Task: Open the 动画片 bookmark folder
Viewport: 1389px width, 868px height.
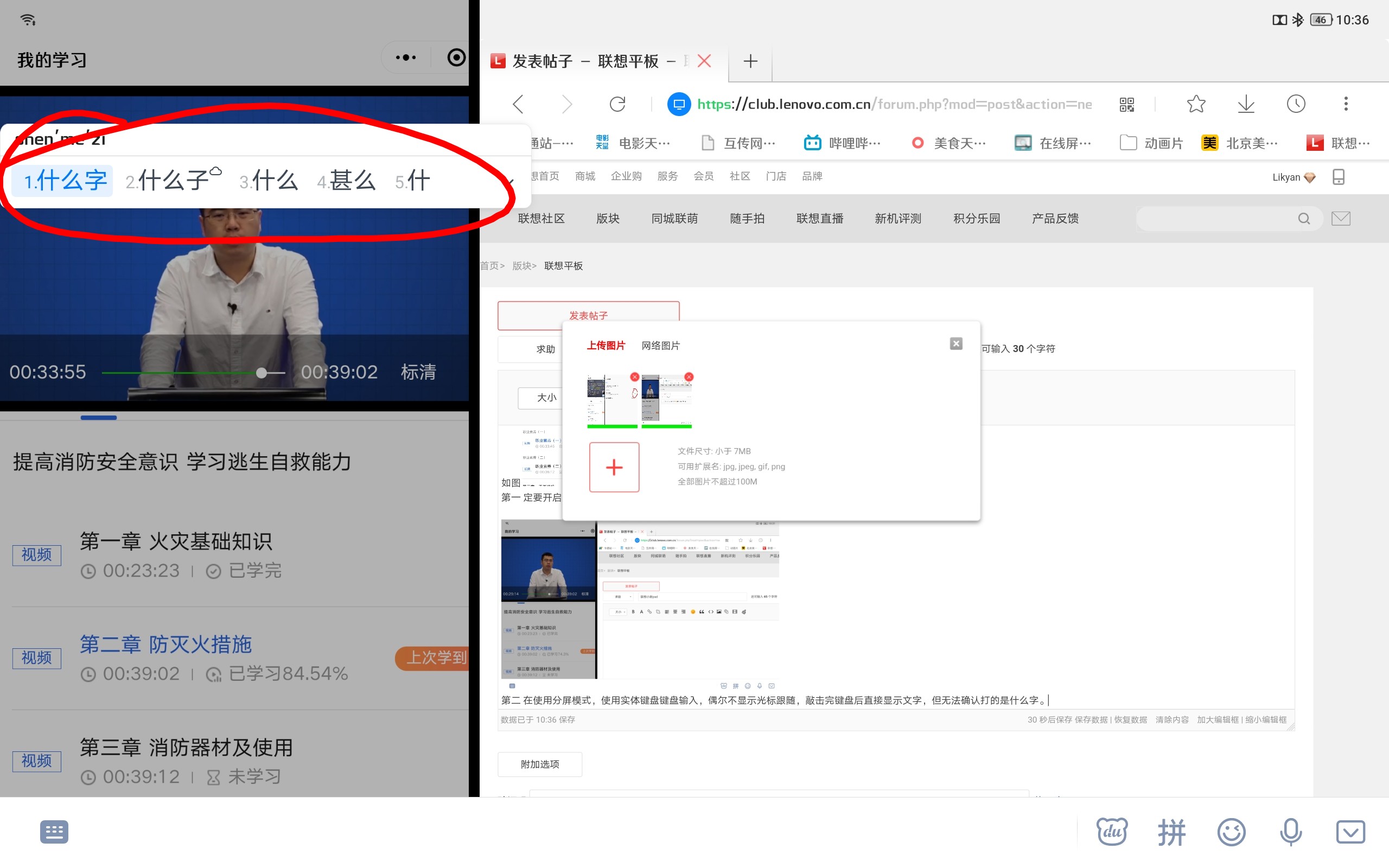Action: point(1151,143)
